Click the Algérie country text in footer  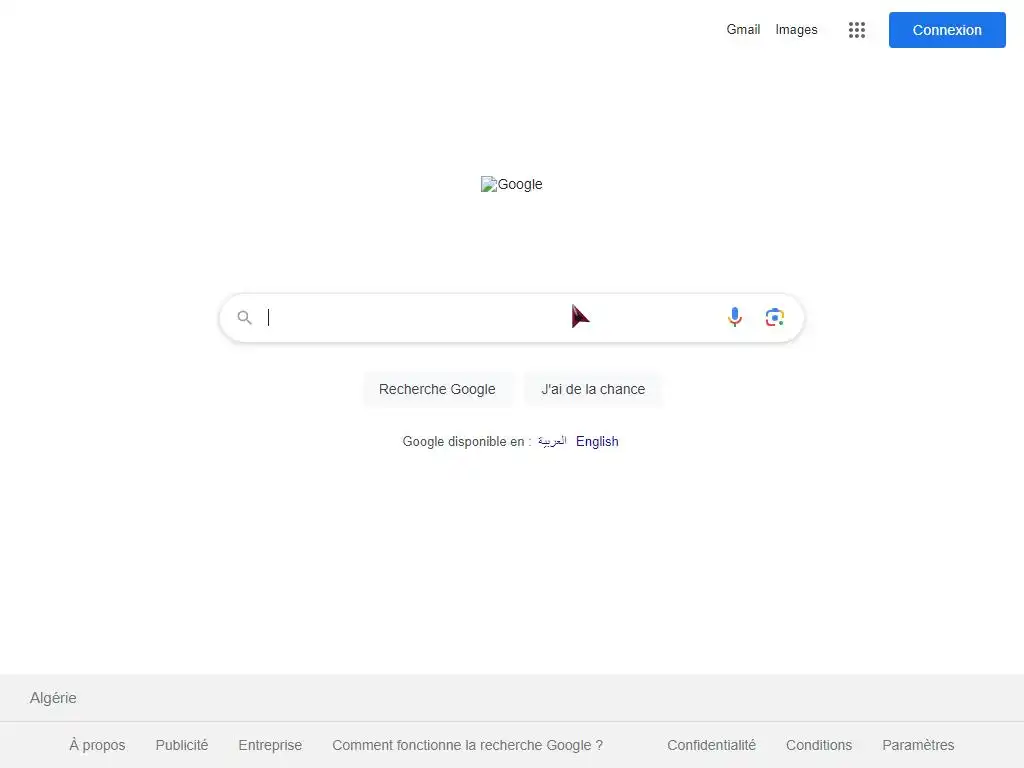pyautogui.click(x=53, y=698)
